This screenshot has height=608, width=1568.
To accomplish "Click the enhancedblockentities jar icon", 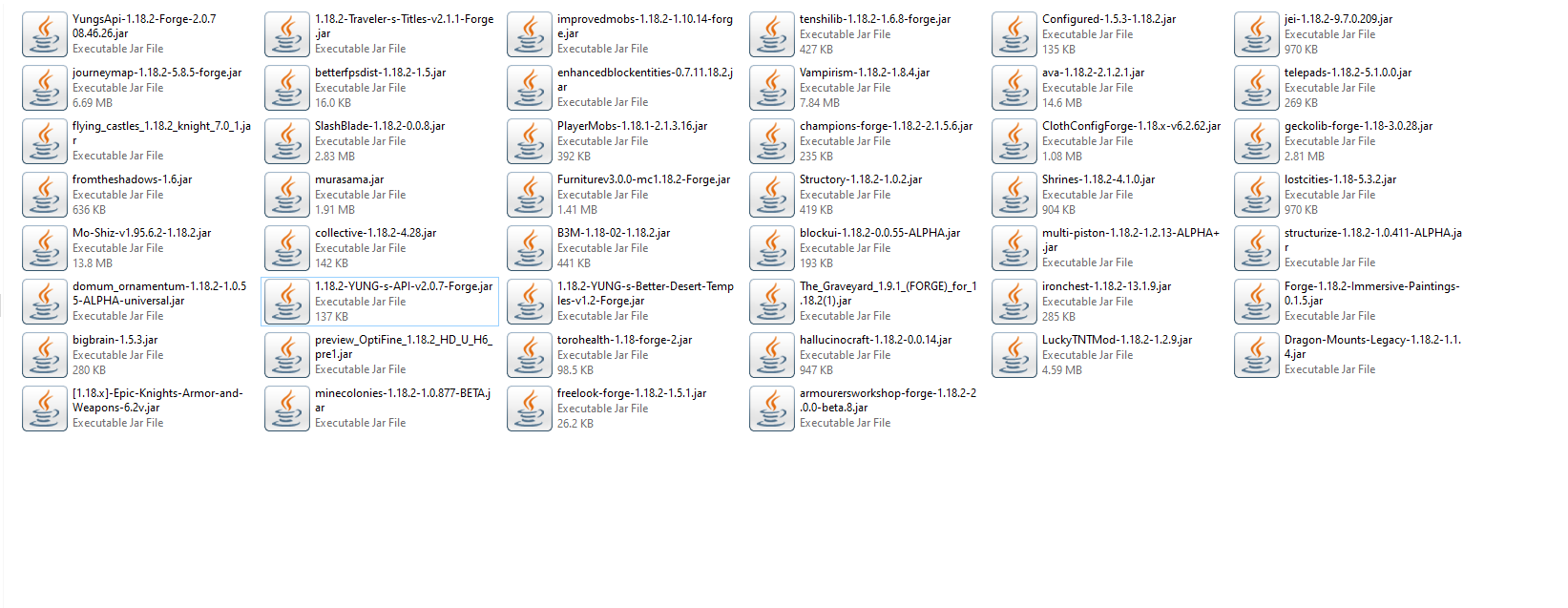I will pos(529,88).
